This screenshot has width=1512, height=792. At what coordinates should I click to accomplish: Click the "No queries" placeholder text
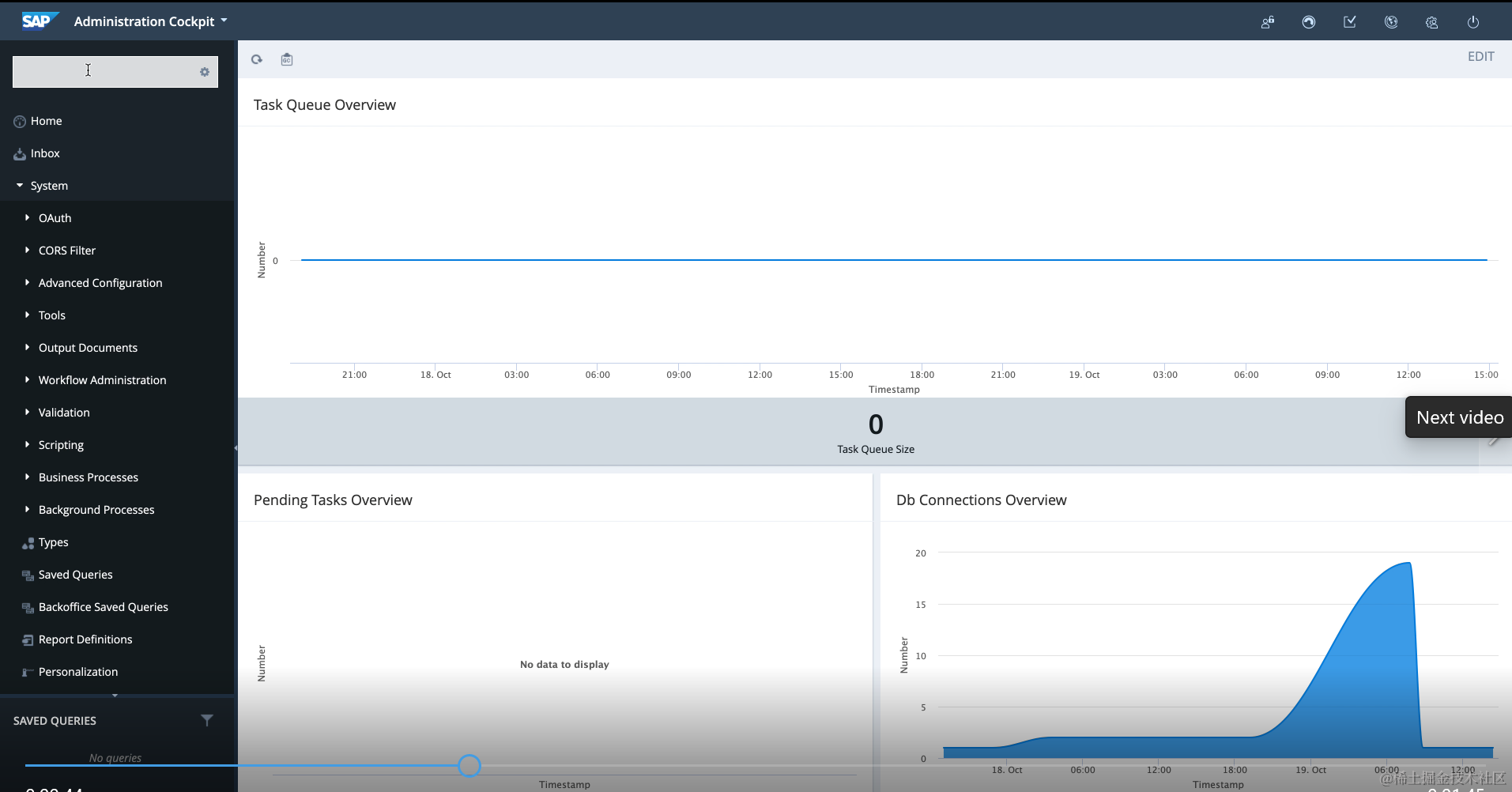coord(115,758)
